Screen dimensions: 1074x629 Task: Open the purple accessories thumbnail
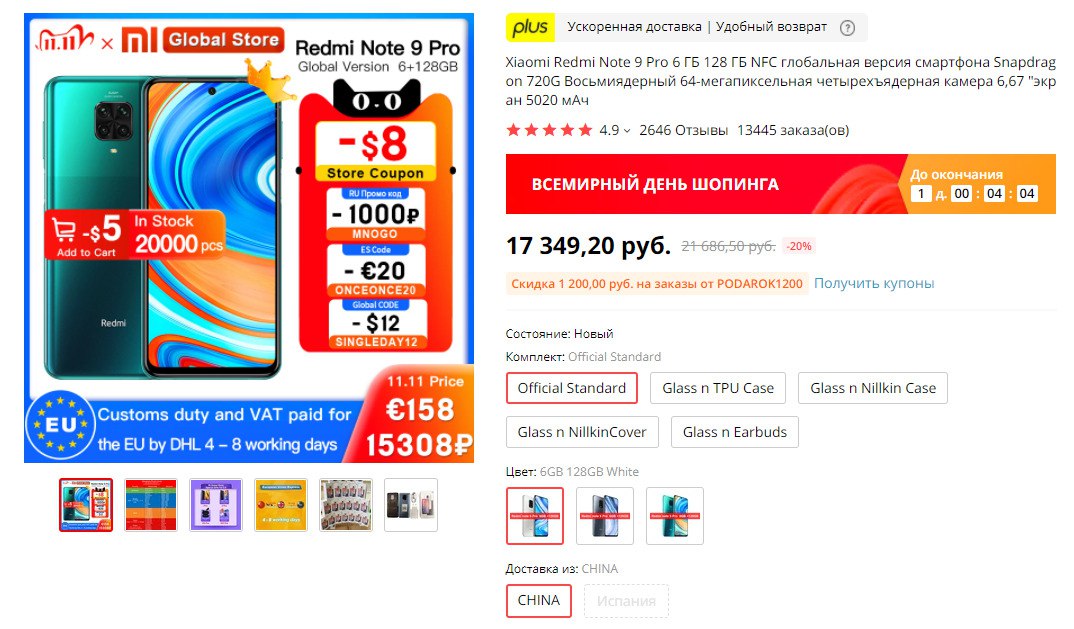coord(216,505)
